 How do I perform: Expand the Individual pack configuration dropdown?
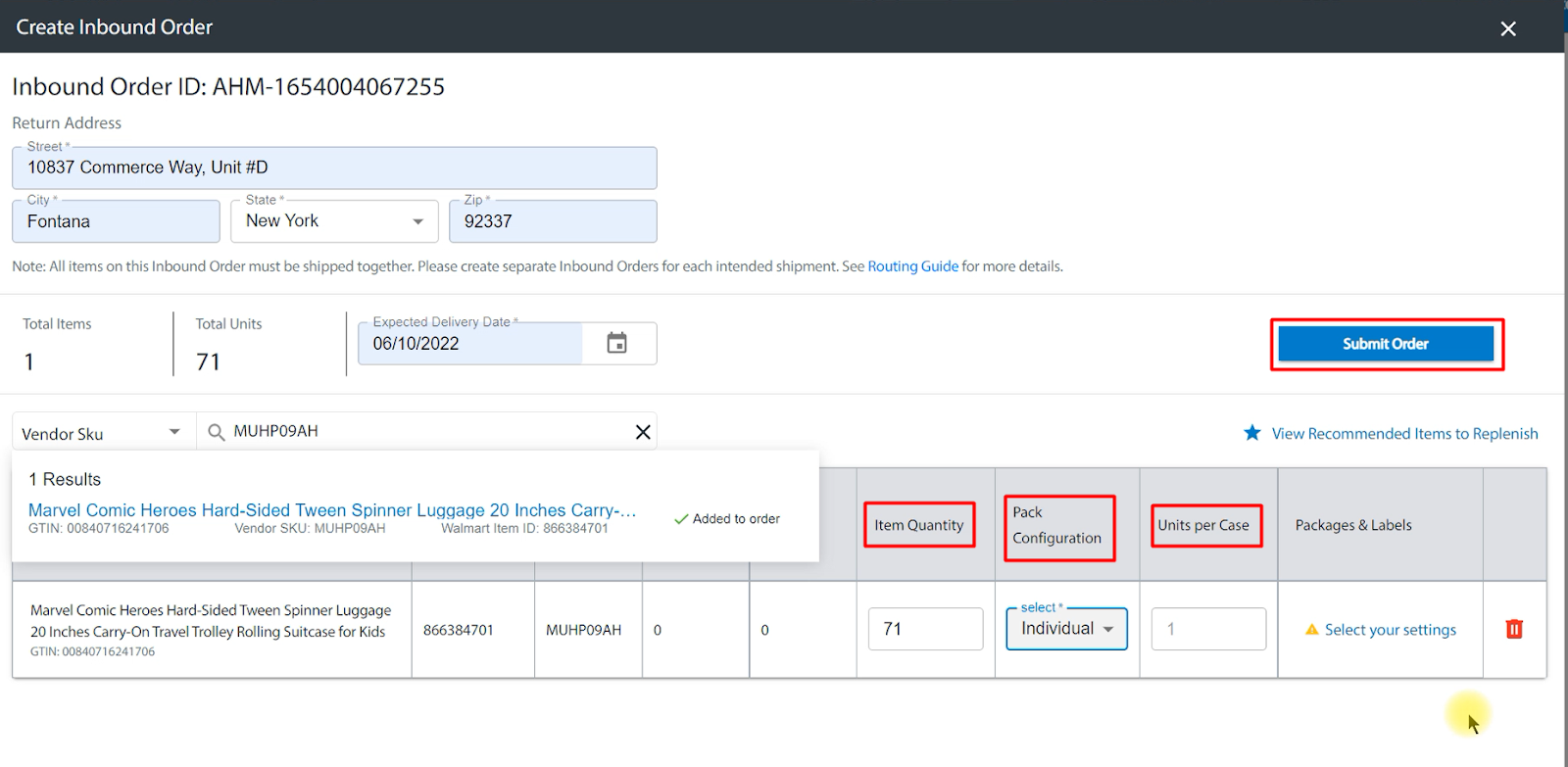pyautogui.click(x=1066, y=629)
